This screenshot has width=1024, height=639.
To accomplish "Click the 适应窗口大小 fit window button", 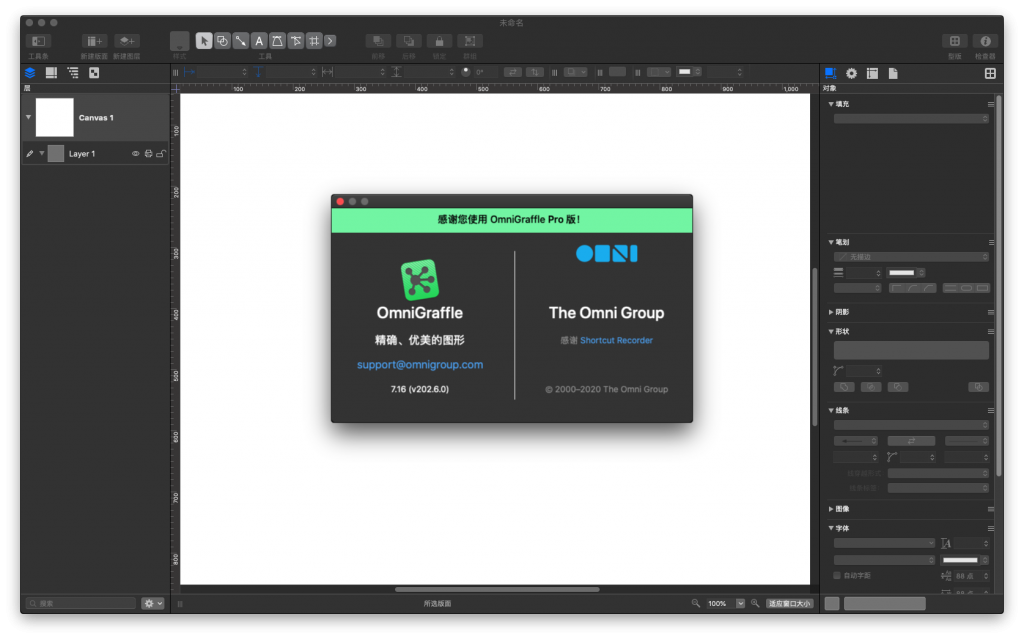I will coord(790,604).
